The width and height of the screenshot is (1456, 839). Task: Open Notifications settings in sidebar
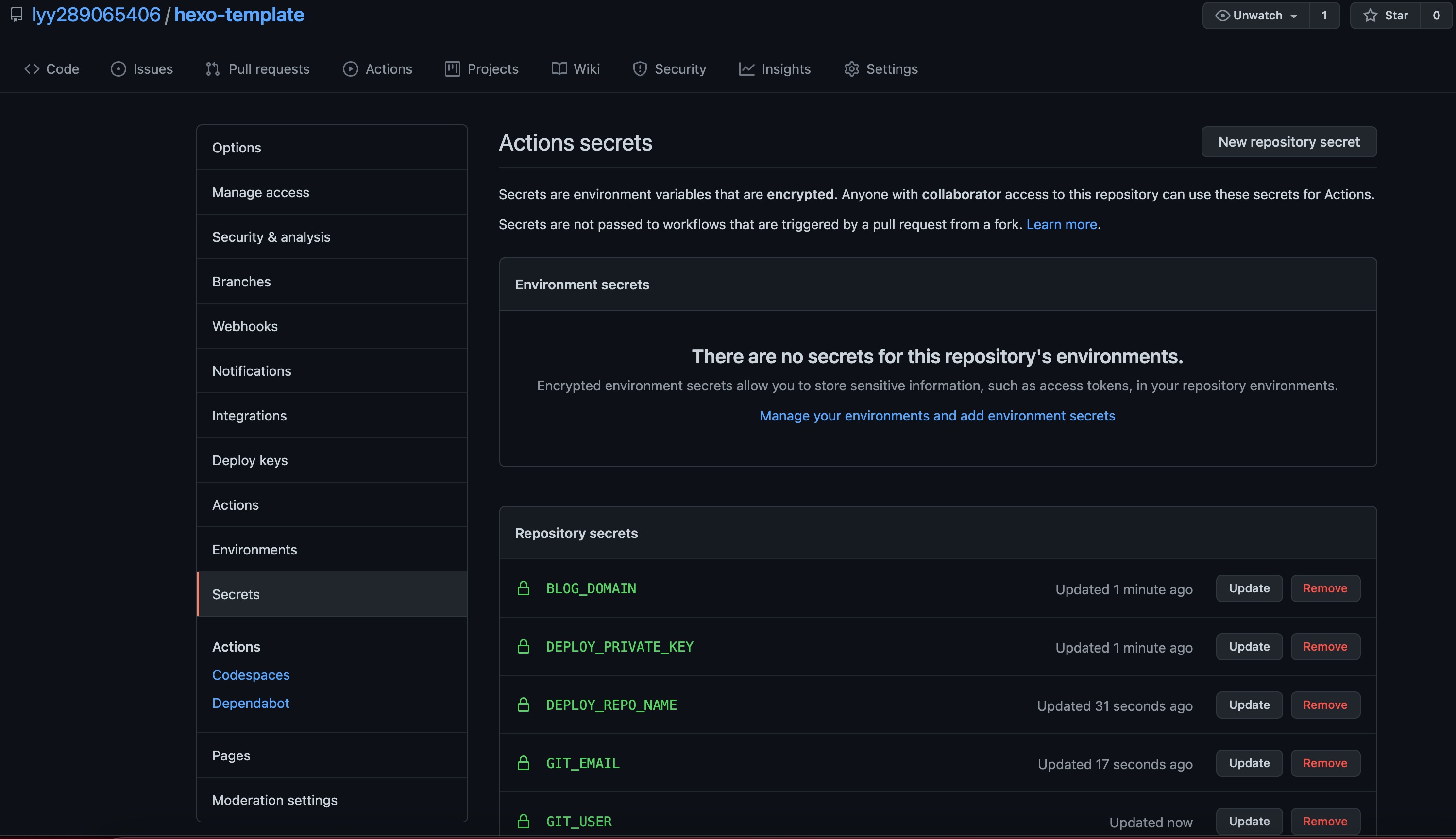332,370
